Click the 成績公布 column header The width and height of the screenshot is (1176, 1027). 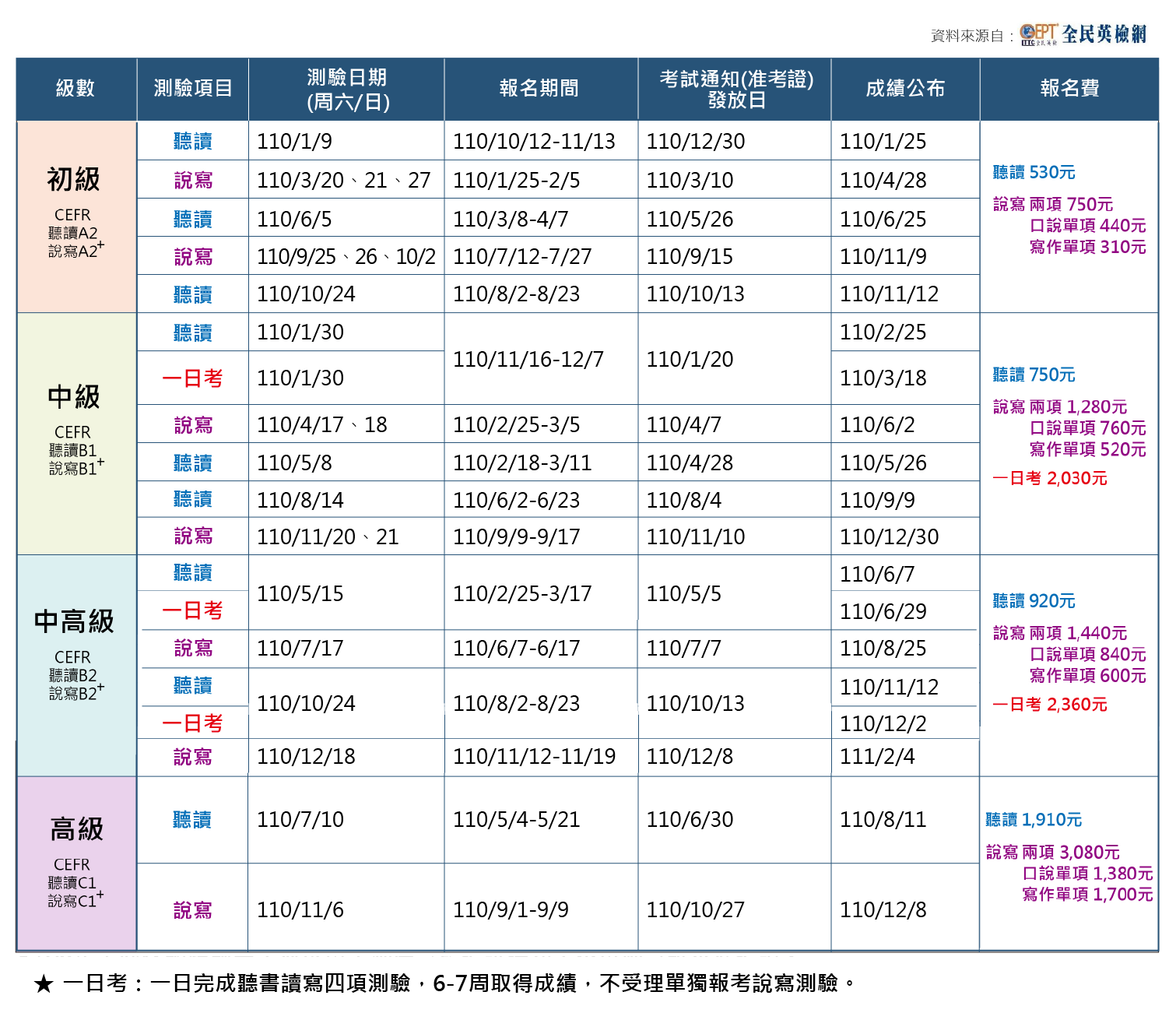click(905, 89)
